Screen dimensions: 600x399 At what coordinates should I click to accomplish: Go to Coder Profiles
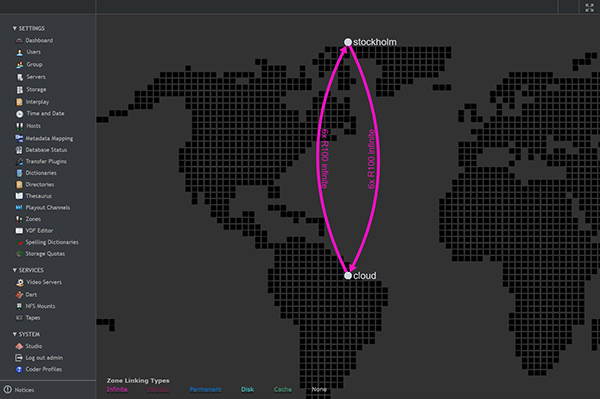click(x=44, y=370)
